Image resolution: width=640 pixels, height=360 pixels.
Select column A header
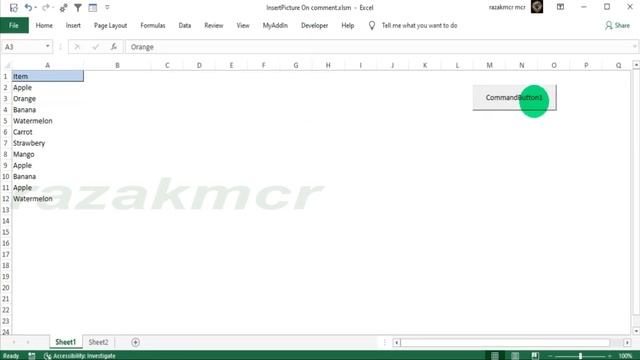47,65
